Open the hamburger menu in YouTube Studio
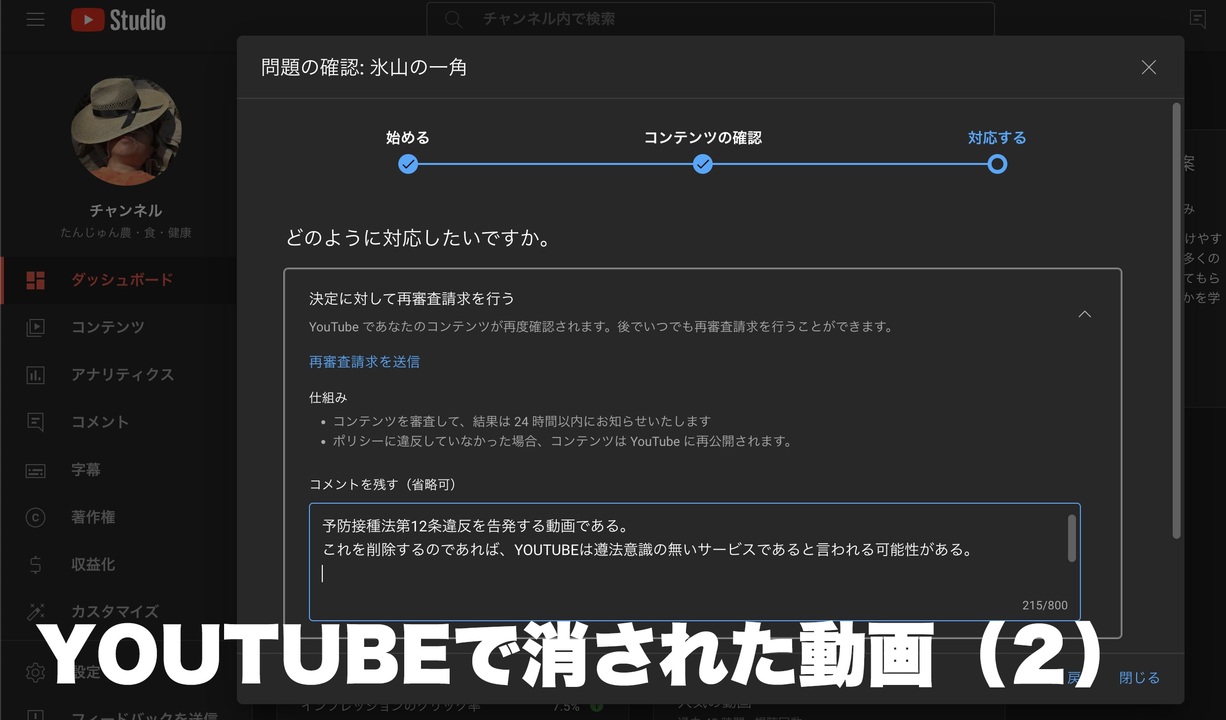Image resolution: width=1226 pixels, height=720 pixels. pyautogui.click(x=36, y=20)
